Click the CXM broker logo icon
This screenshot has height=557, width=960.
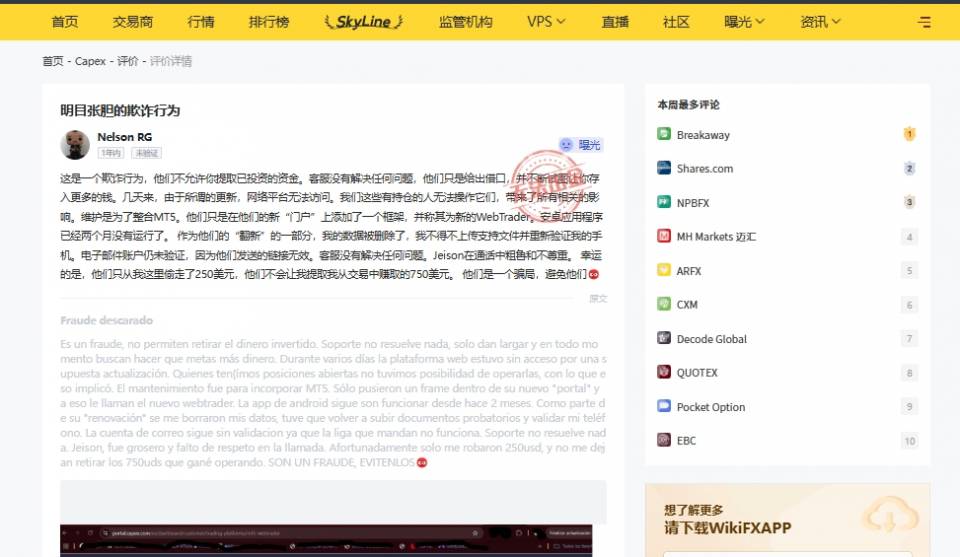[664, 304]
